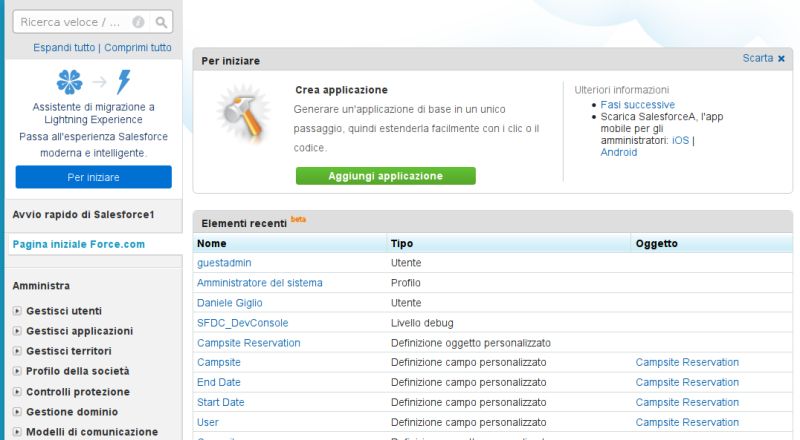Open guestadmin recent item

click(224, 263)
